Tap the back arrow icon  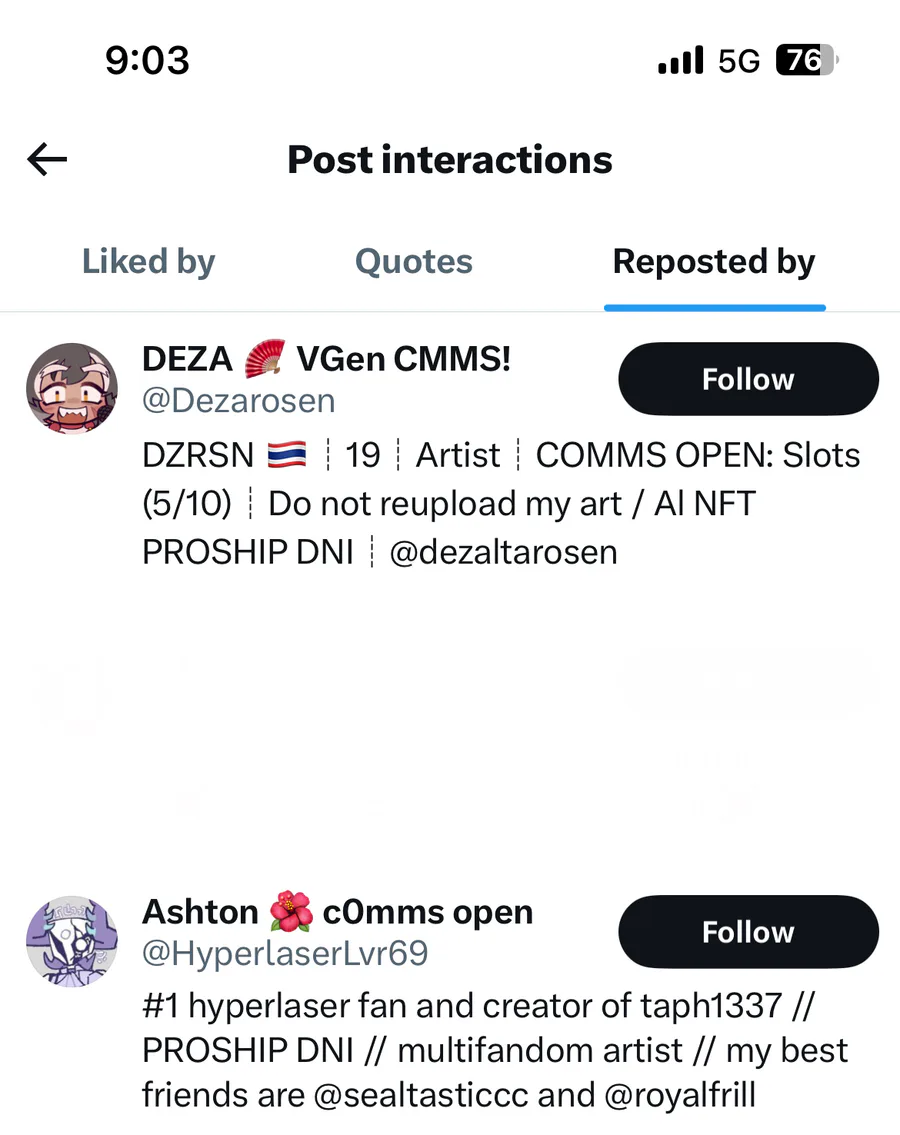(x=47, y=159)
